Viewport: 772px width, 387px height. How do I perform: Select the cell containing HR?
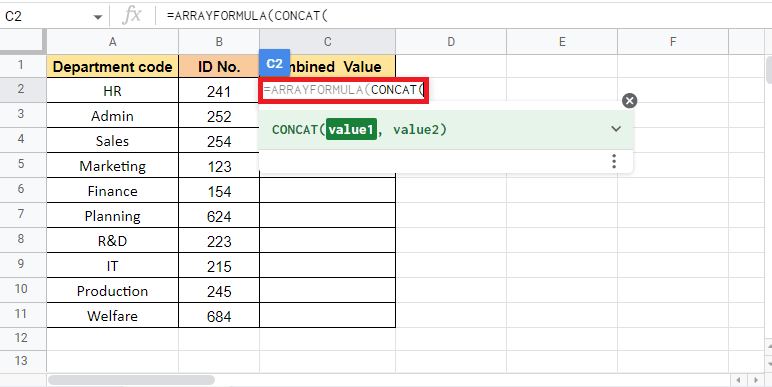[x=113, y=91]
